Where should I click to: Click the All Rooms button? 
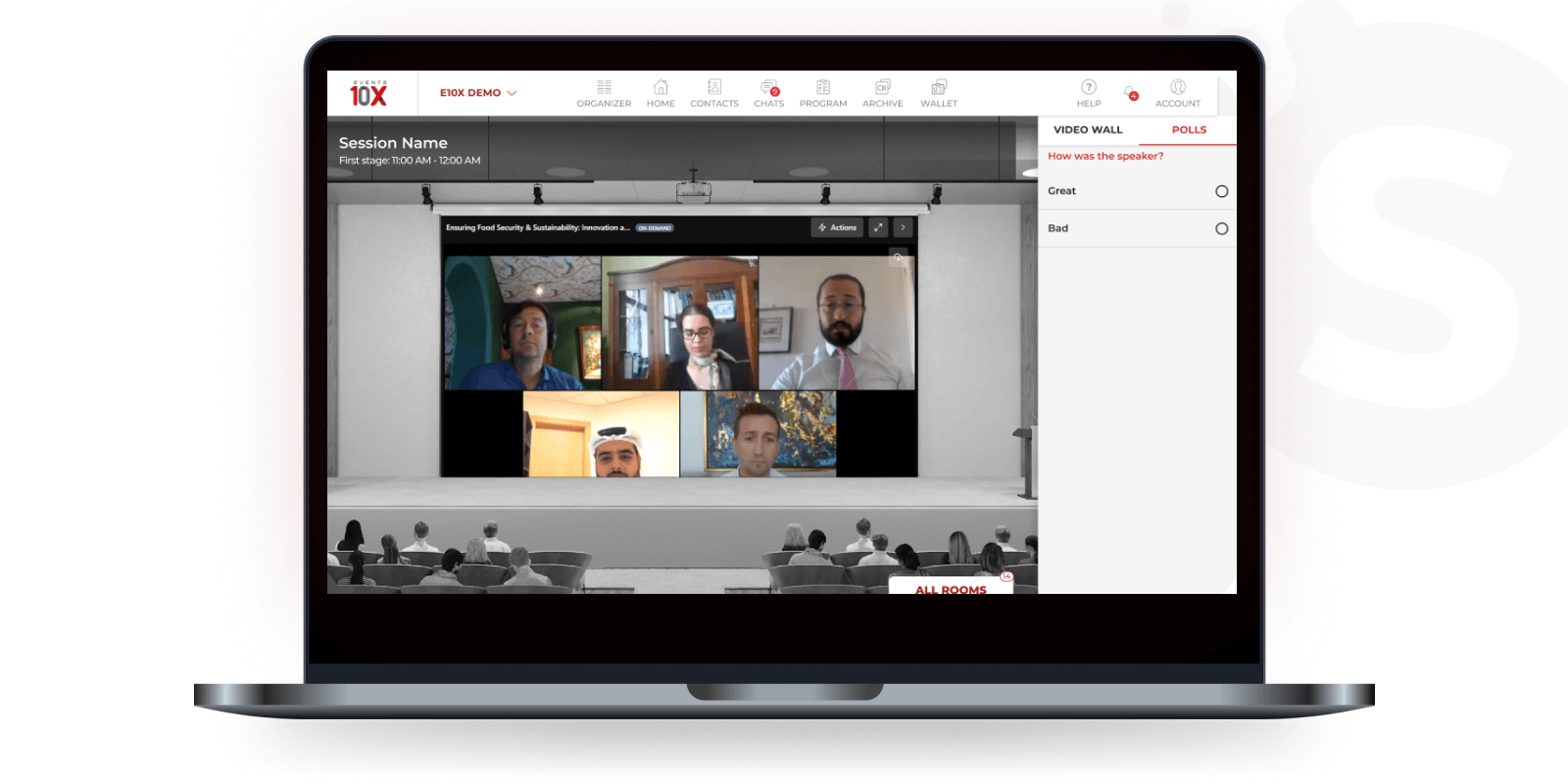(x=951, y=588)
